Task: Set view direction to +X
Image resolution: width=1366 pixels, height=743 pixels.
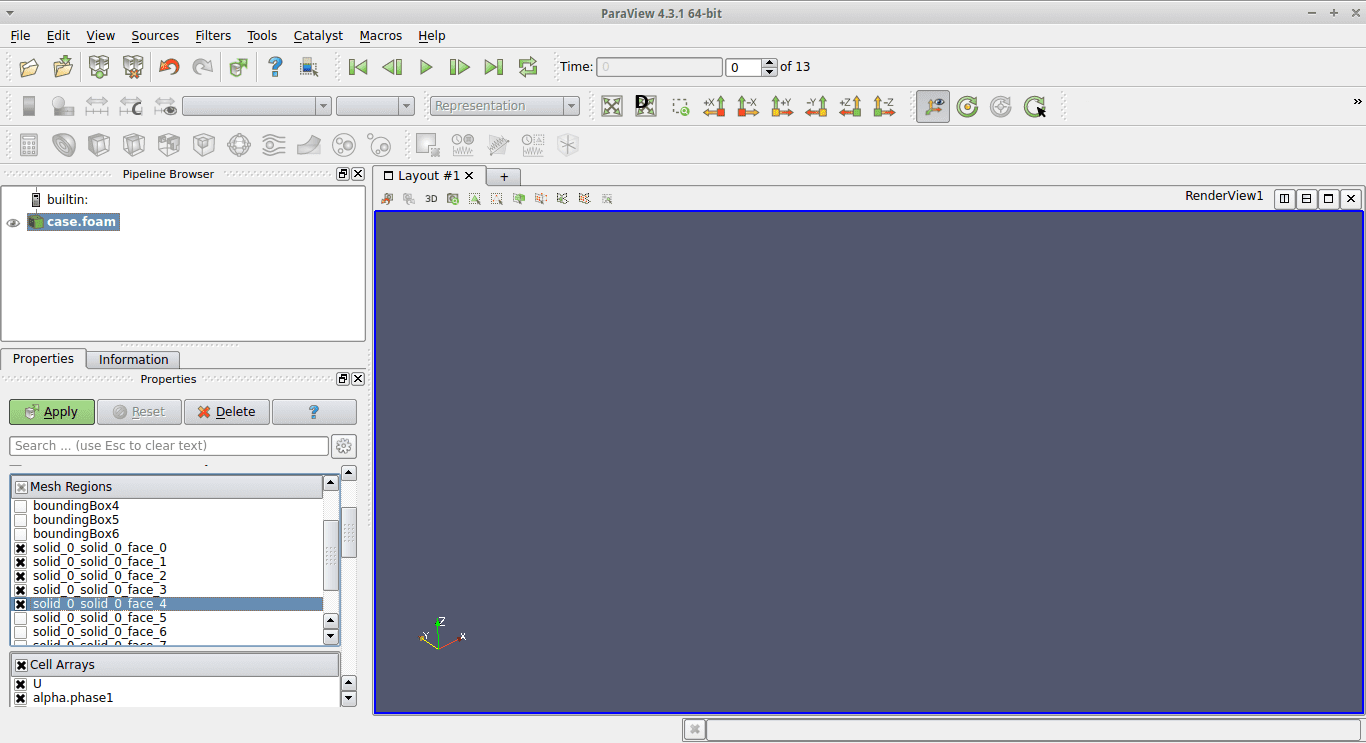Action: (x=714, y=106)
